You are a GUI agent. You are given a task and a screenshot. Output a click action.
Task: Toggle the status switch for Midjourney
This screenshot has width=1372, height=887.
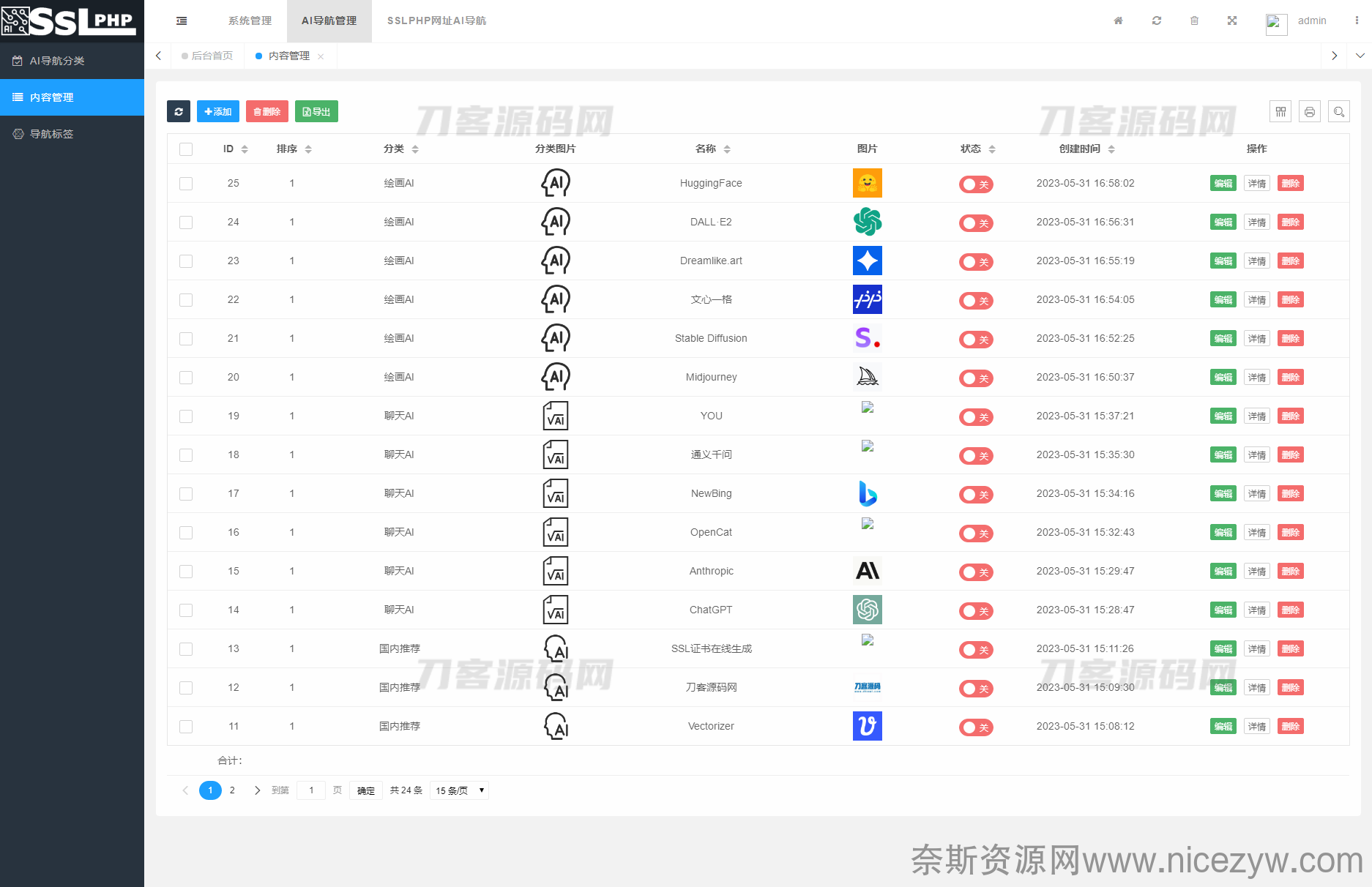tap(976, 378)
